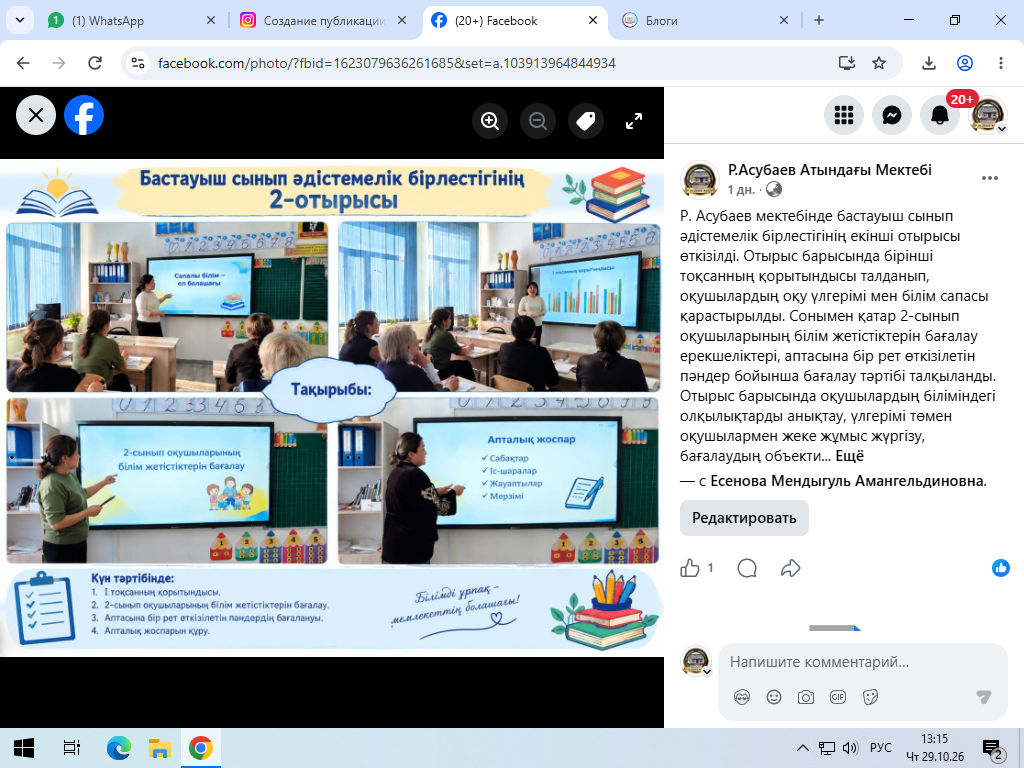Attach a photo to comment
Viewport: 1024px width, 768px height.
coord(806,697)
